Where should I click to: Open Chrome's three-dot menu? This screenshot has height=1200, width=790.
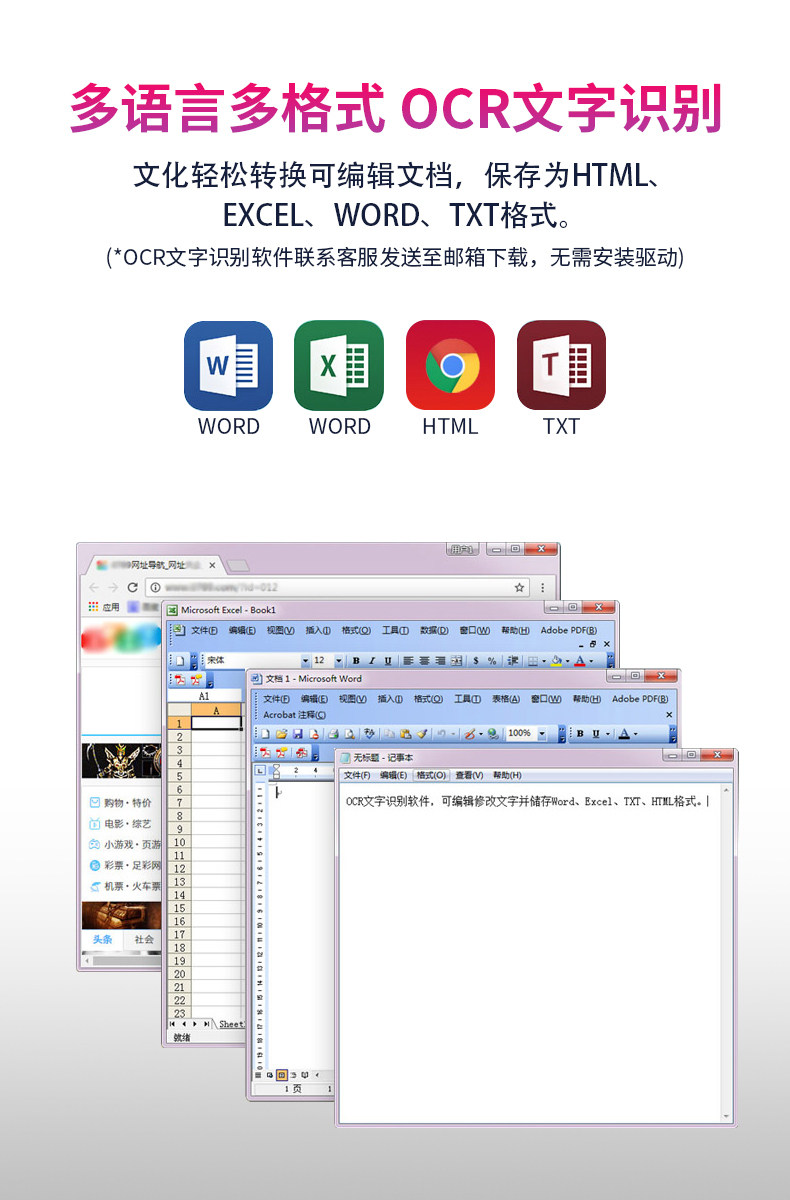(x=543, y=587)
